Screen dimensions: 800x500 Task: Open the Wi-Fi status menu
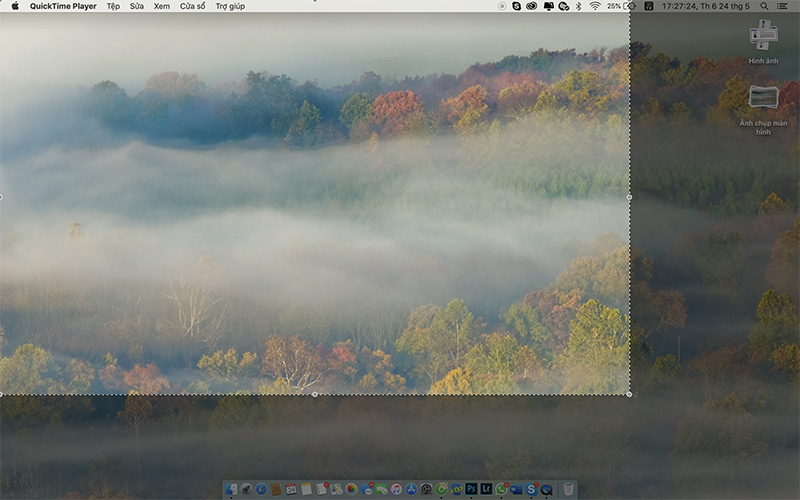pos(595,6)
